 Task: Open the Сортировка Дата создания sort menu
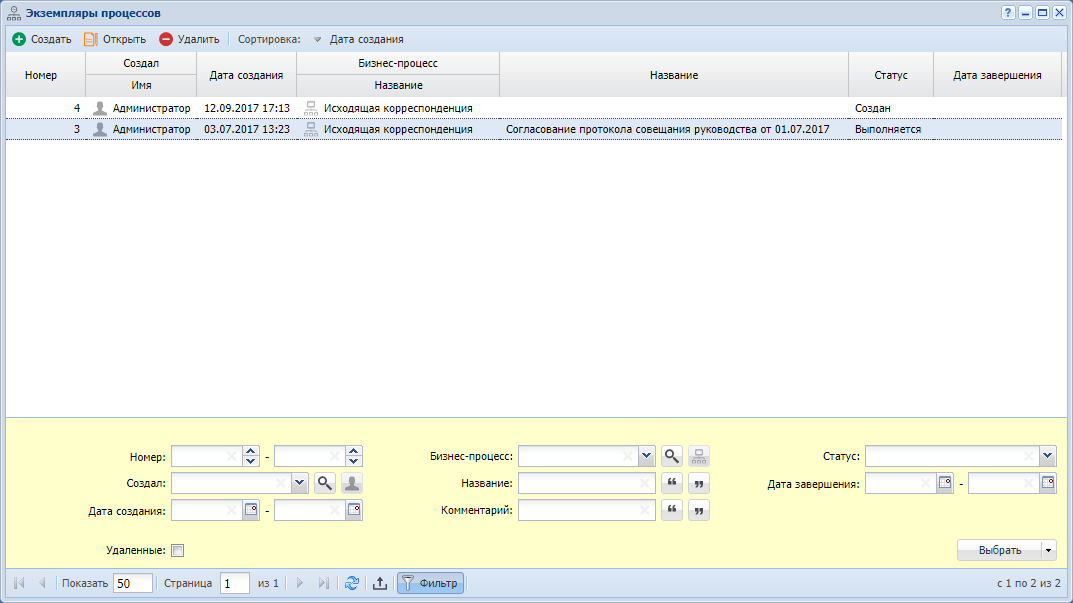click(x=359, y=39)
